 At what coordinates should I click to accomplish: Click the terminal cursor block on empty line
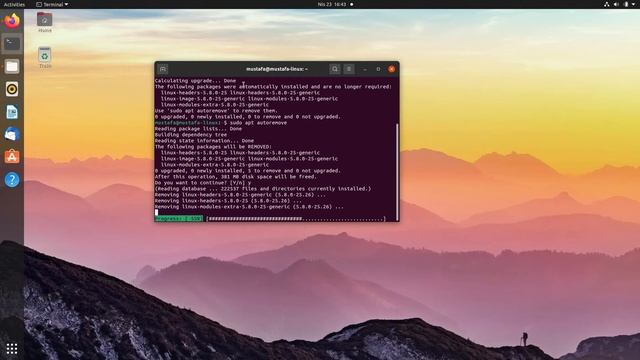156,212
